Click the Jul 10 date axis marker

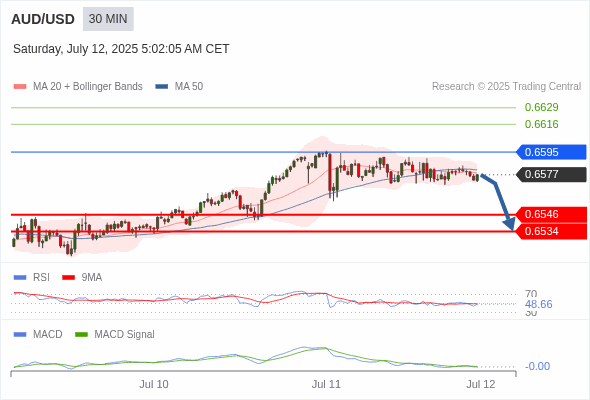[154, 384]
